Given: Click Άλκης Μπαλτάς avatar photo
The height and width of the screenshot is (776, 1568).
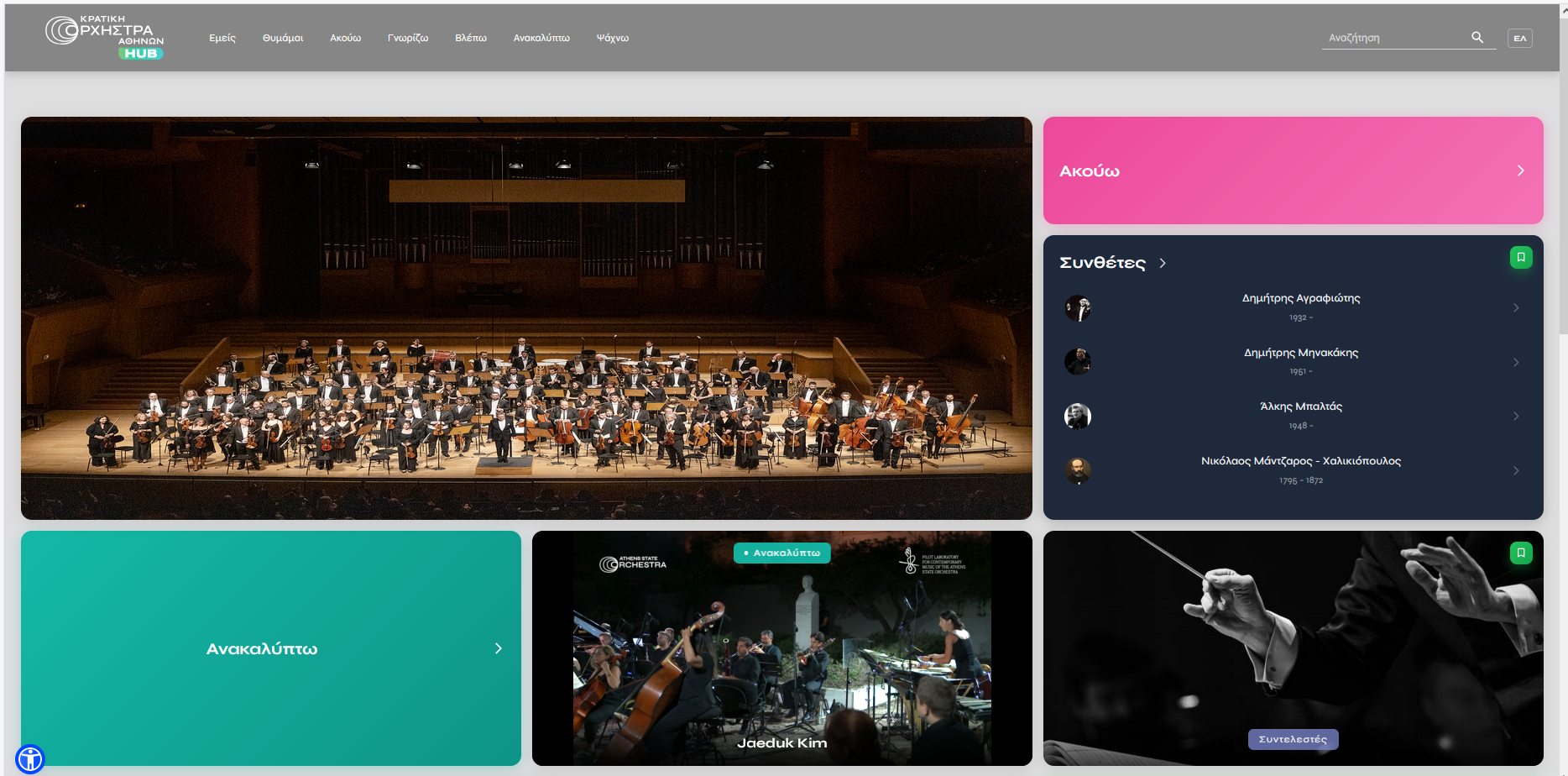Looking at the screenshot, I should (x=1078, y=416).
